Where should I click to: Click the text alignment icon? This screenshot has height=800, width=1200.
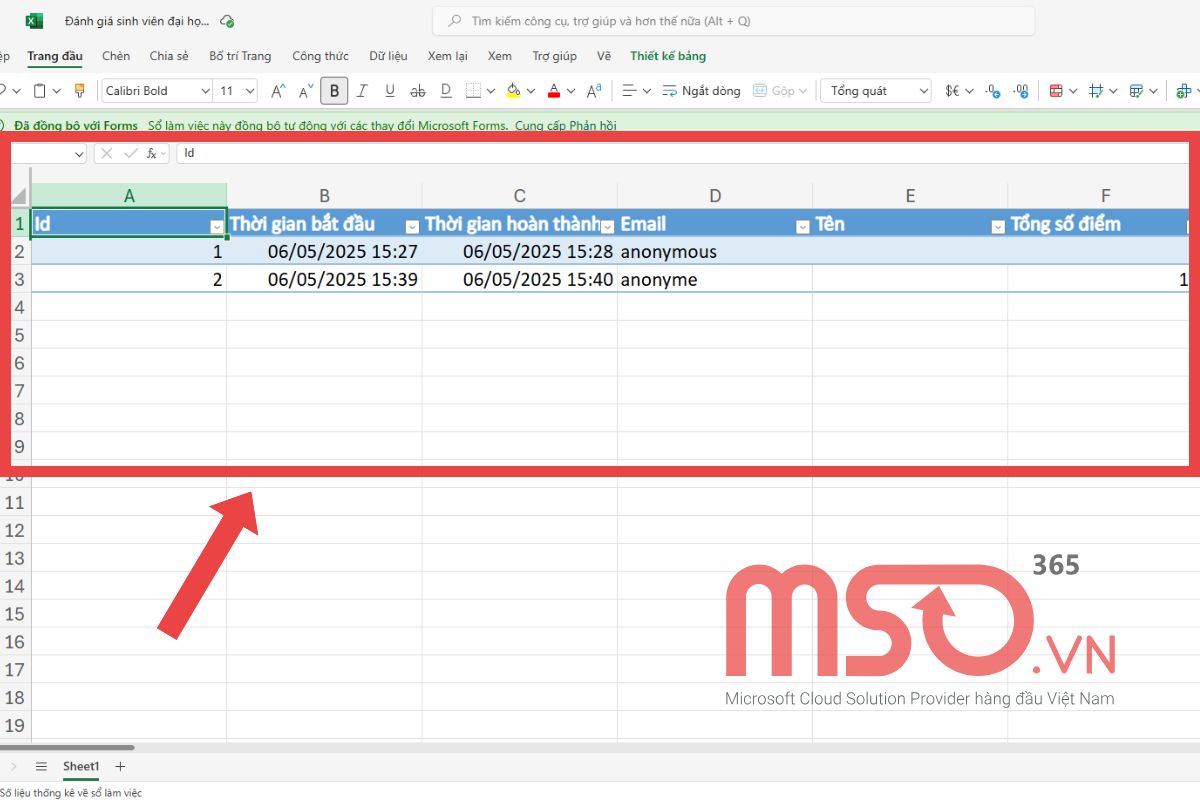tap(629, 91)
